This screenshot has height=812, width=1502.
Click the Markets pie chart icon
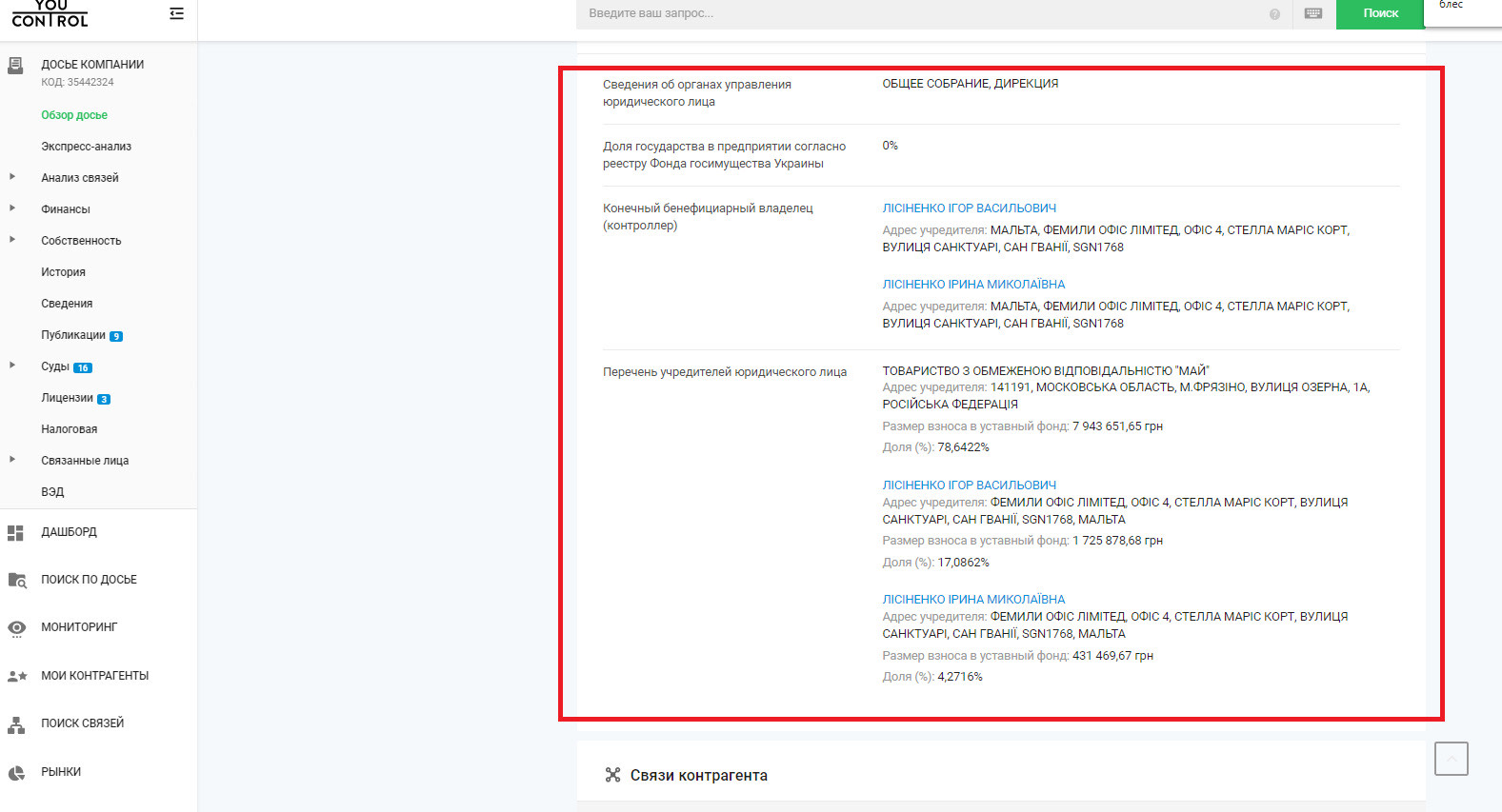click(16, 773)
